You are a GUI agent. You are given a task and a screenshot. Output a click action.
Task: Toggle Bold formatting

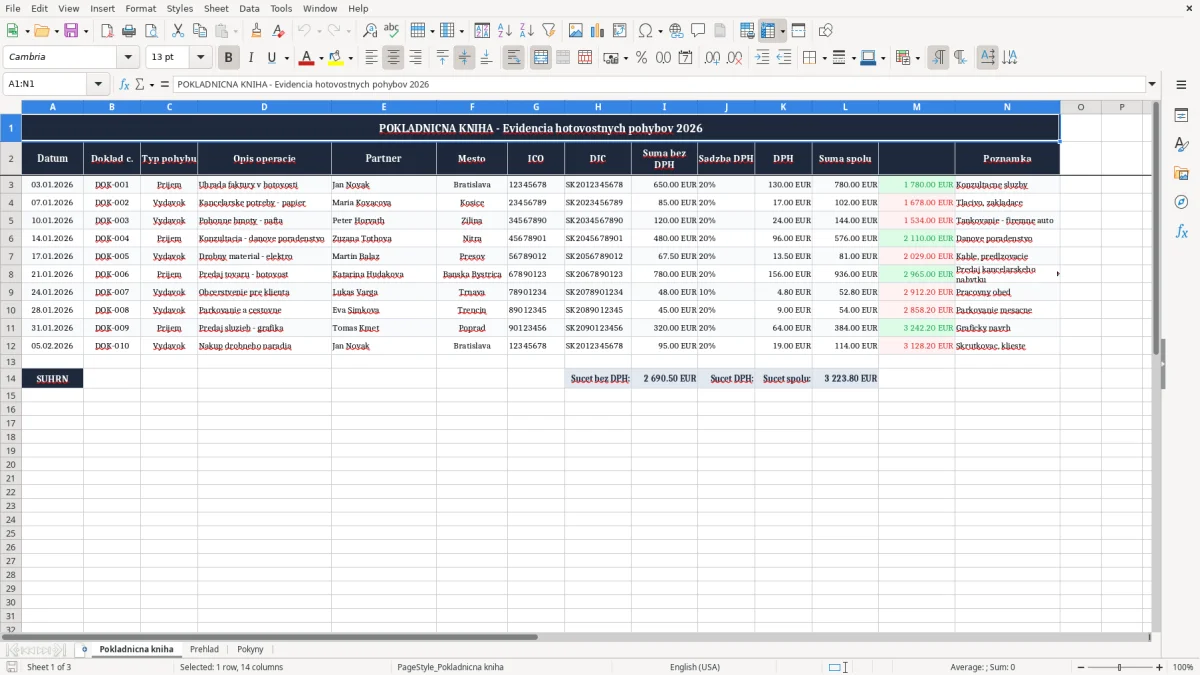(229, 58)
